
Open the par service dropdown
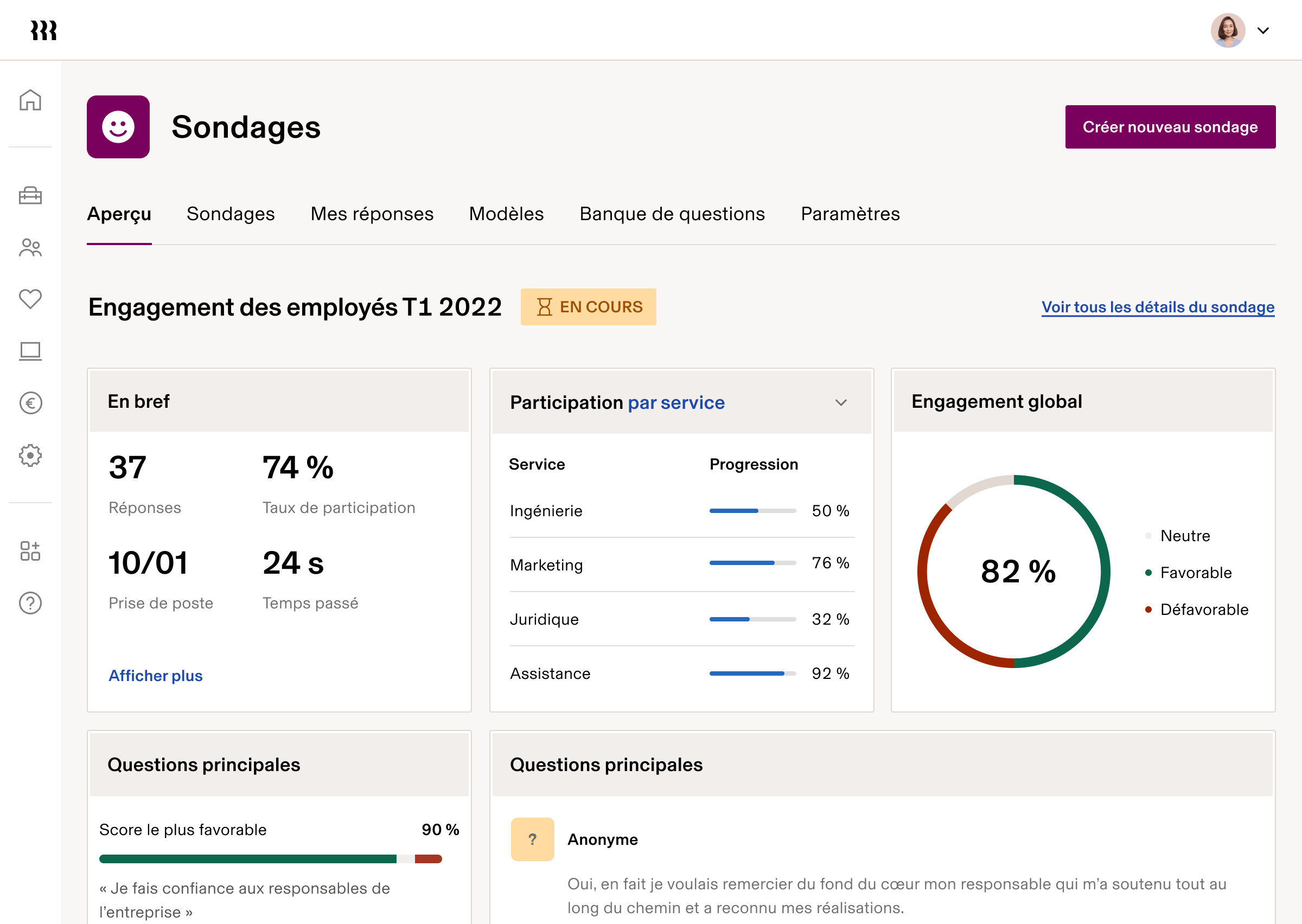tap(676, 402)
